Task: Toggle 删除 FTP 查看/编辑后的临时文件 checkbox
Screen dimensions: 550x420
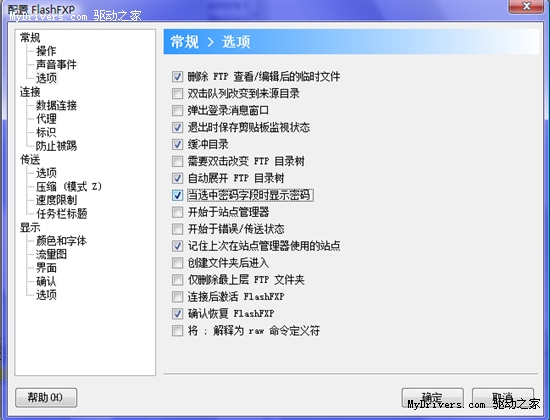Action: coord(177,76)
